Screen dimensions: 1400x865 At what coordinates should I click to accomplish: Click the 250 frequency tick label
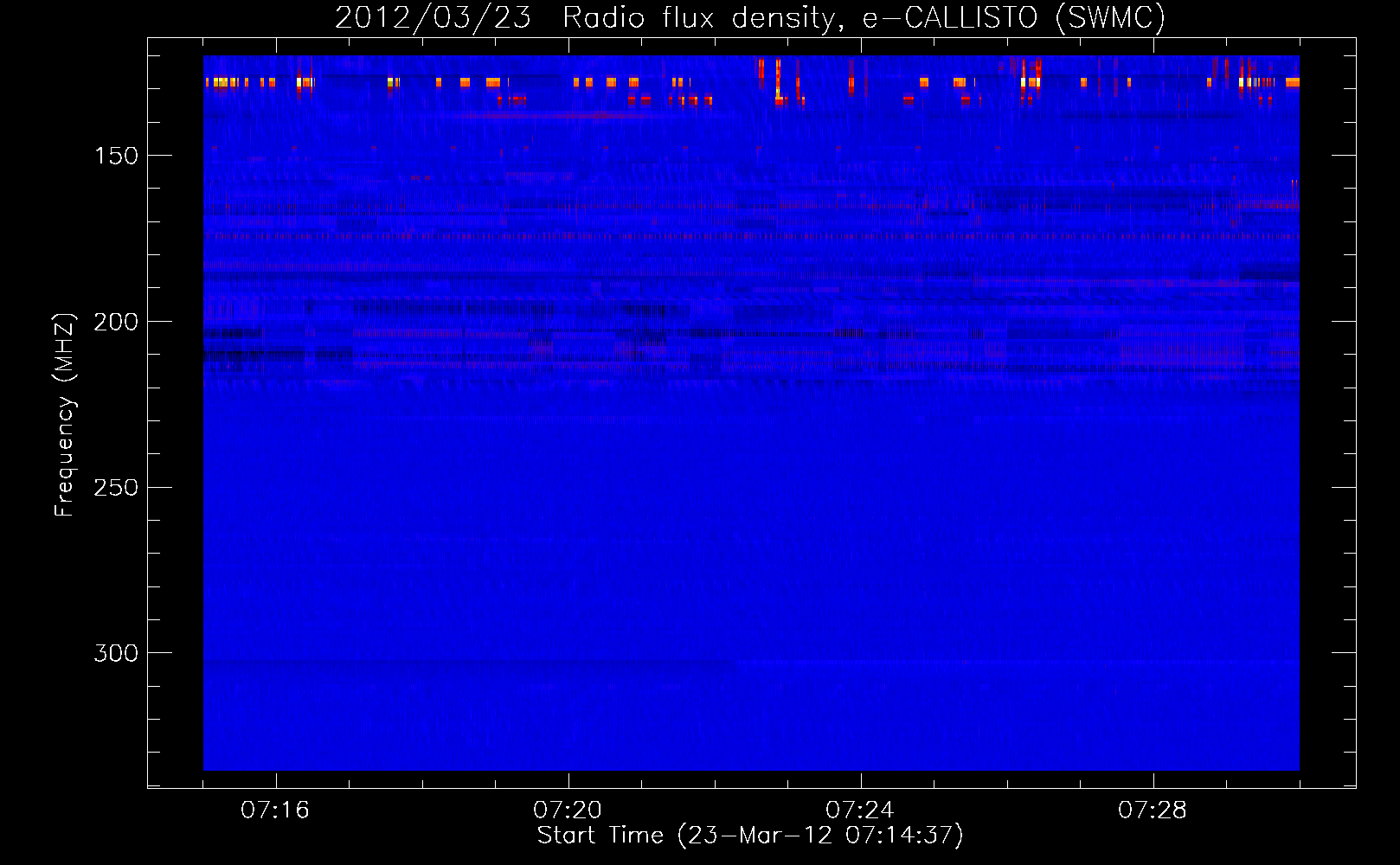pyautogui.click(x=116, y=488)
